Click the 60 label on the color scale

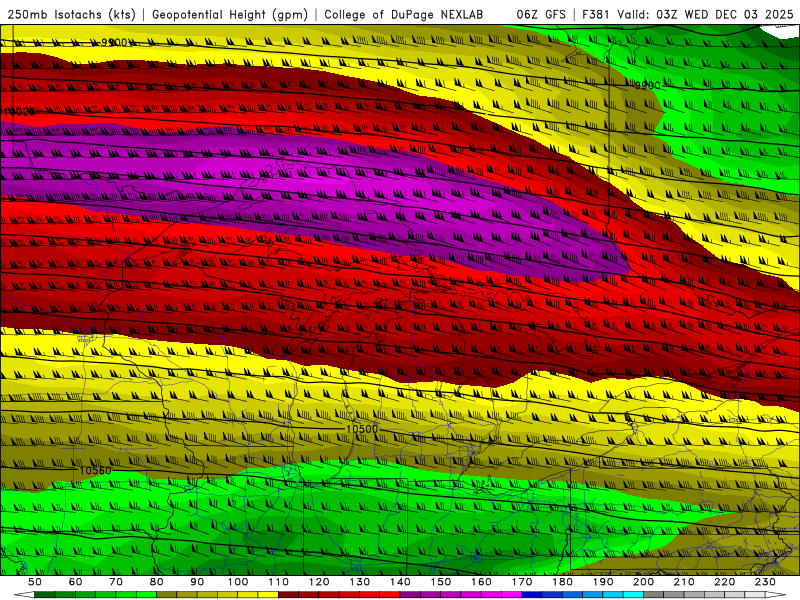76,582
